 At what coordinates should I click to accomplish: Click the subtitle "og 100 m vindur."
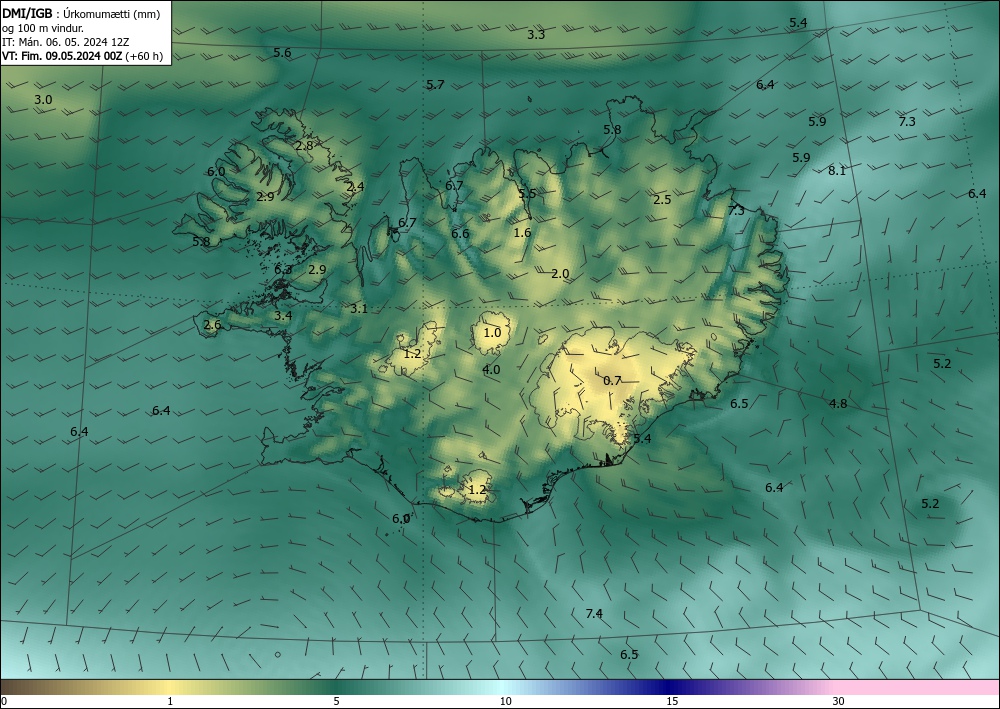(43, 28)
